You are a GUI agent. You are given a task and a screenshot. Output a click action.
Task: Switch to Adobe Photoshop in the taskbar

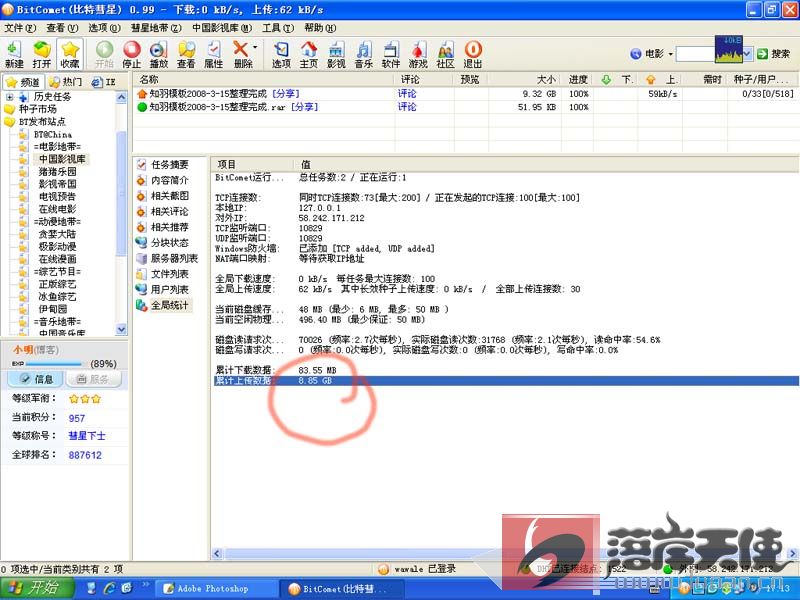(216, 589)
